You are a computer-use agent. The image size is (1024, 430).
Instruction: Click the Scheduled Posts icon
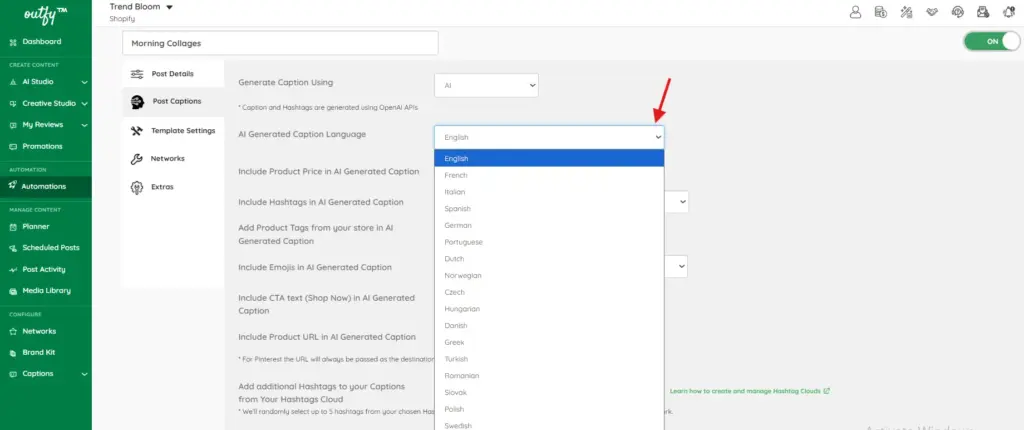13,248
